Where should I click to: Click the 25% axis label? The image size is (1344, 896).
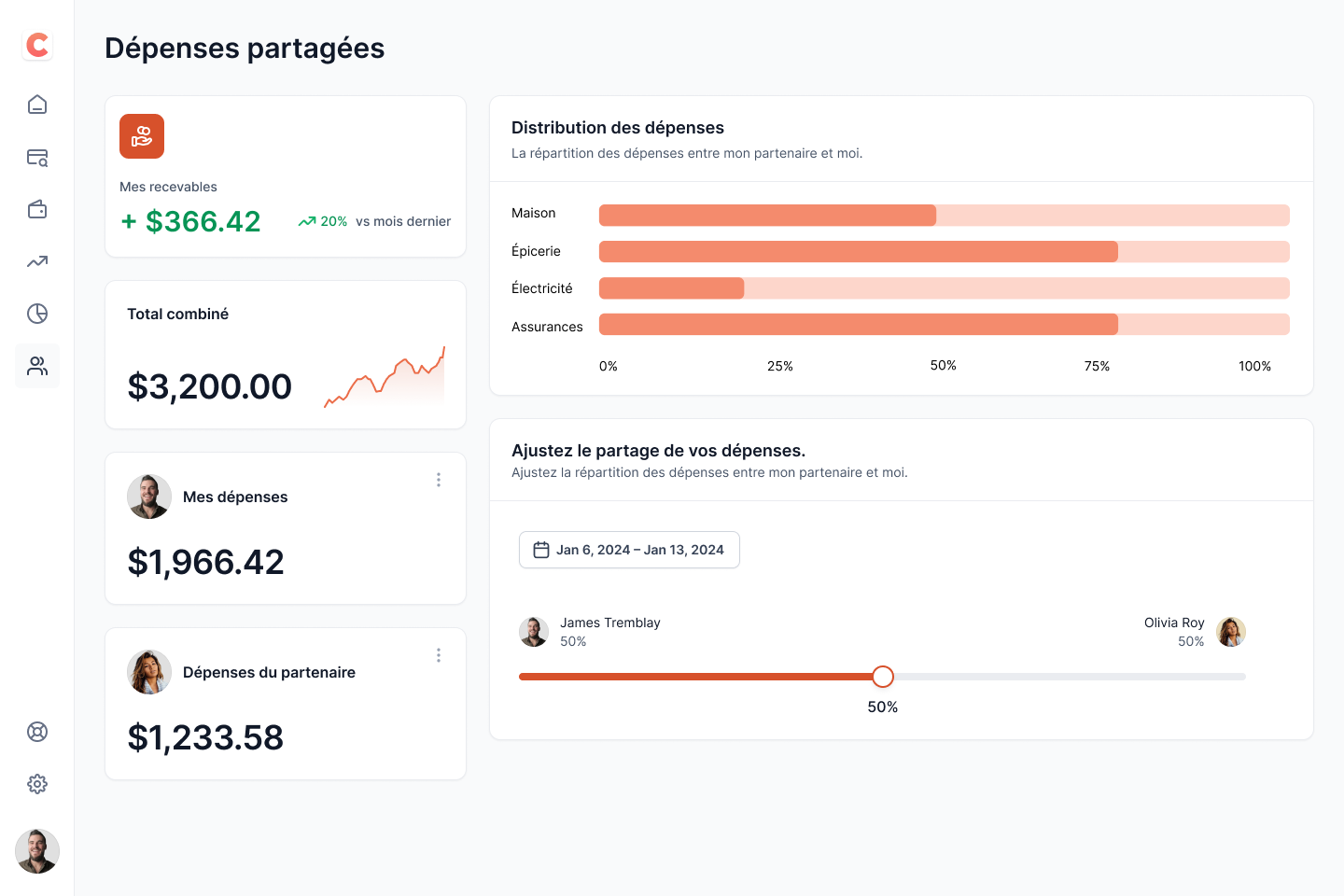[x=780, y=366]
